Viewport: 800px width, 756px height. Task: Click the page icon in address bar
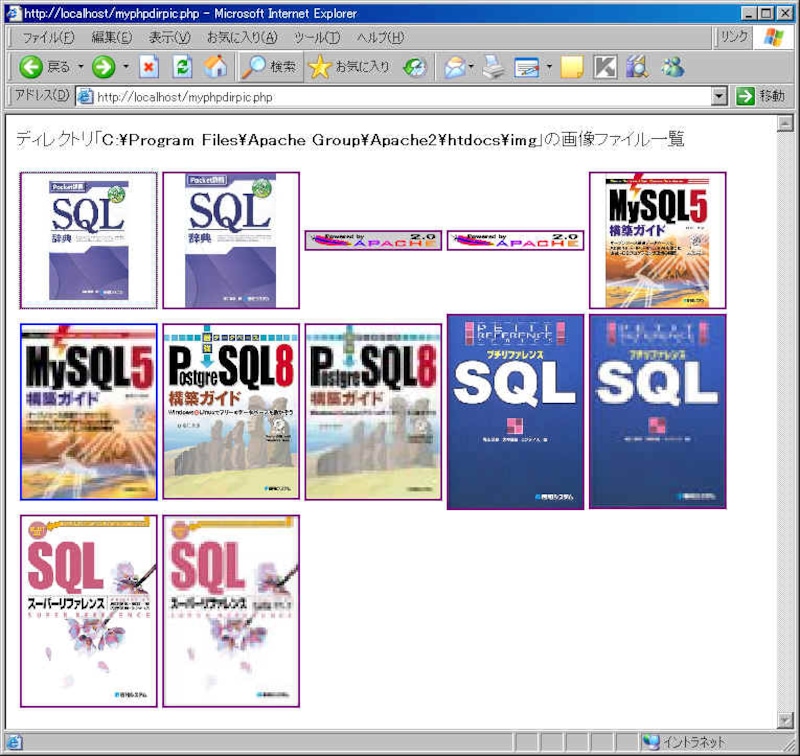point(85,96)
